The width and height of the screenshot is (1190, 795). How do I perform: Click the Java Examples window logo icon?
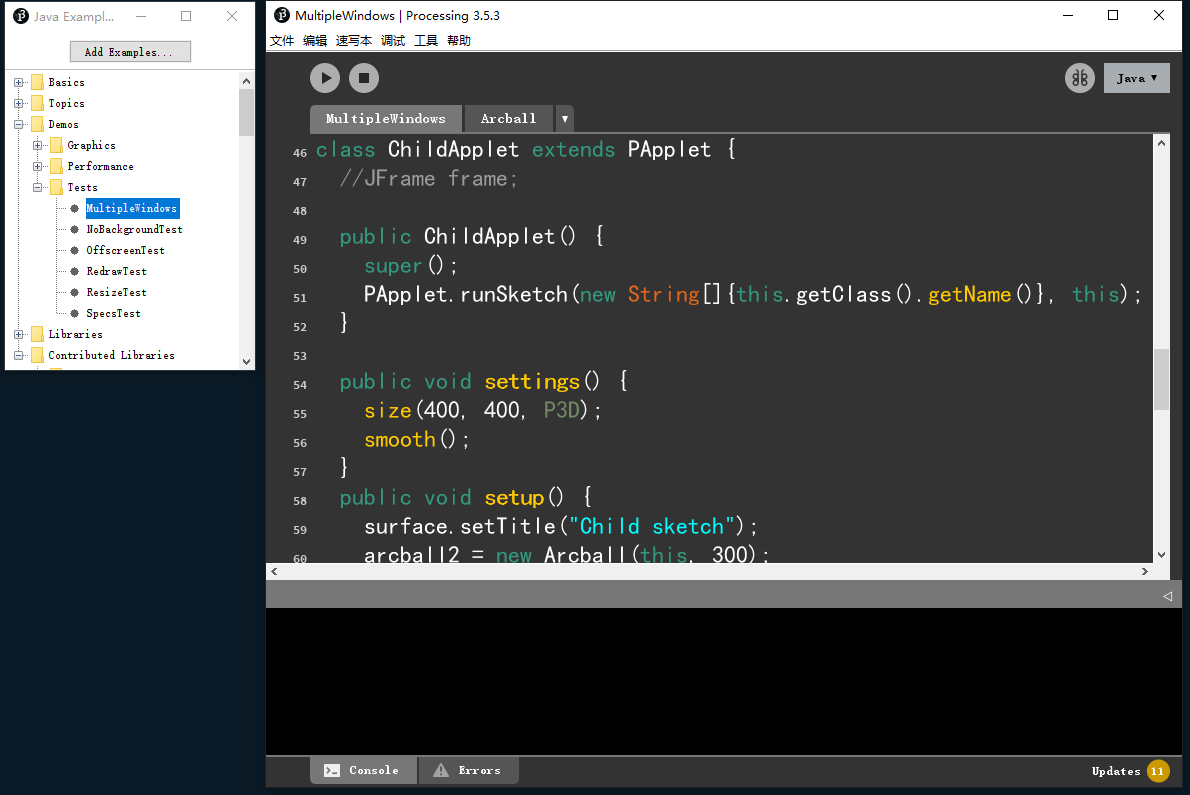[21, 16]
